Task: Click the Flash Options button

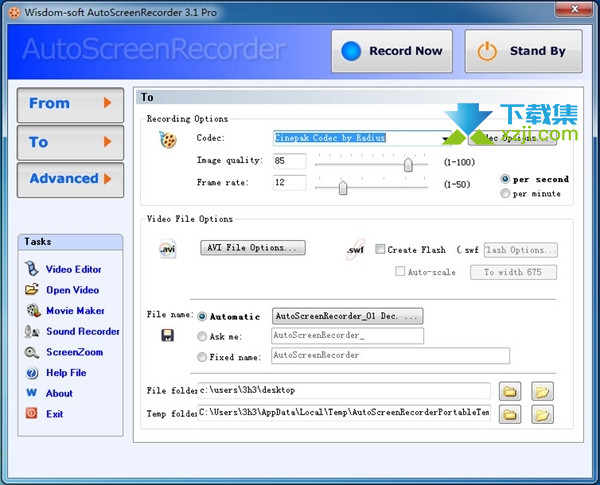Action: [x=520, y=250]
